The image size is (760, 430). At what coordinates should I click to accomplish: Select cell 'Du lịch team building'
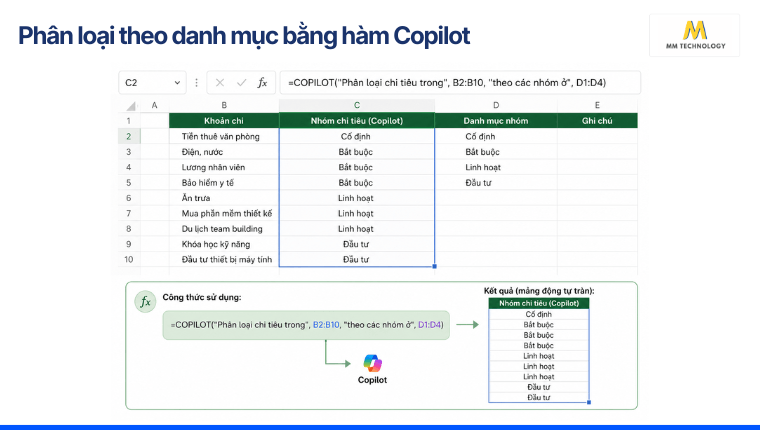tap(224, 229)
